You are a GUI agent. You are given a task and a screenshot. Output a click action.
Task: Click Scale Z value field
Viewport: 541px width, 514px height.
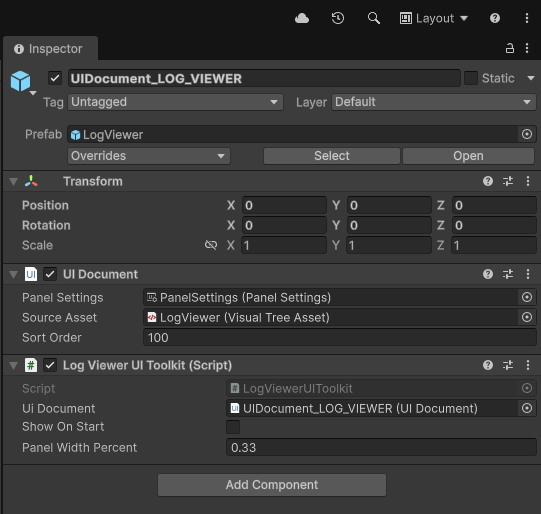click(x=494, y=245)
